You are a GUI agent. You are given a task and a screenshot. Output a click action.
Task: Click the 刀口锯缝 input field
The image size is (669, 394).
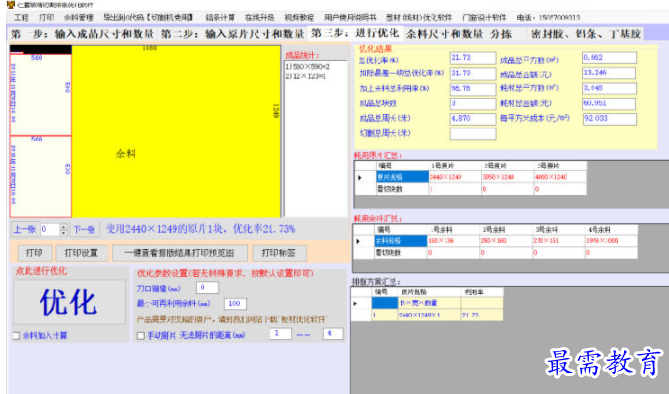[207, 288]
